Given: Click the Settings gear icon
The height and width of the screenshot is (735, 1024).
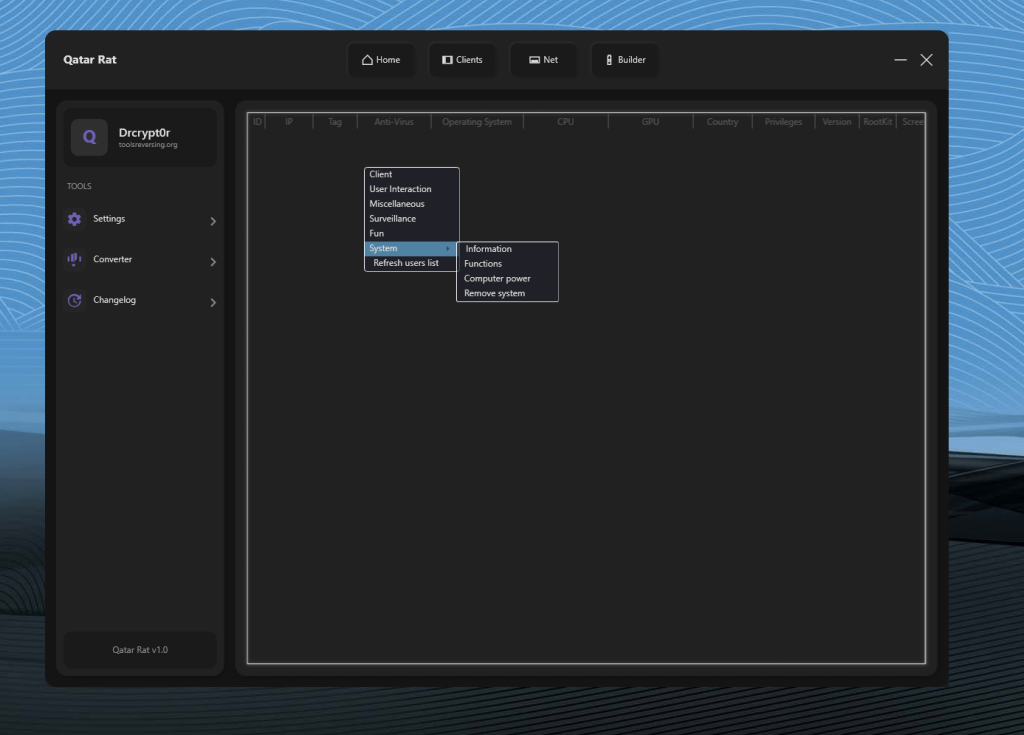Looking at the screenshot, I should (x=74, y=219).
